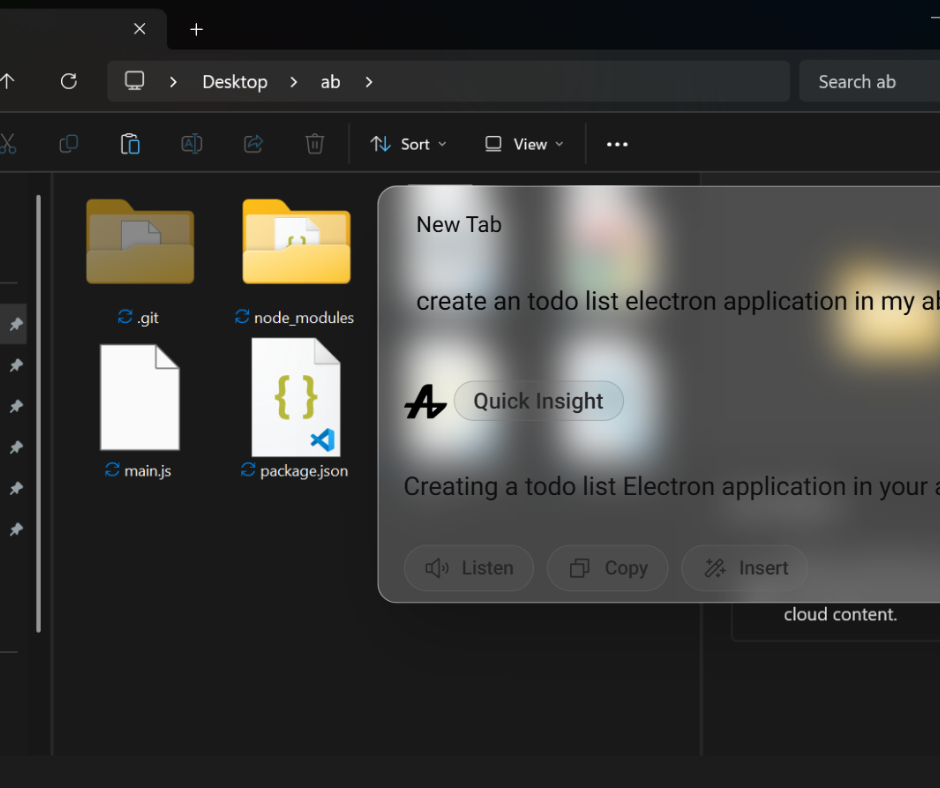
Task: Open the Sort dropdown menu
Action: coord(408,144)
